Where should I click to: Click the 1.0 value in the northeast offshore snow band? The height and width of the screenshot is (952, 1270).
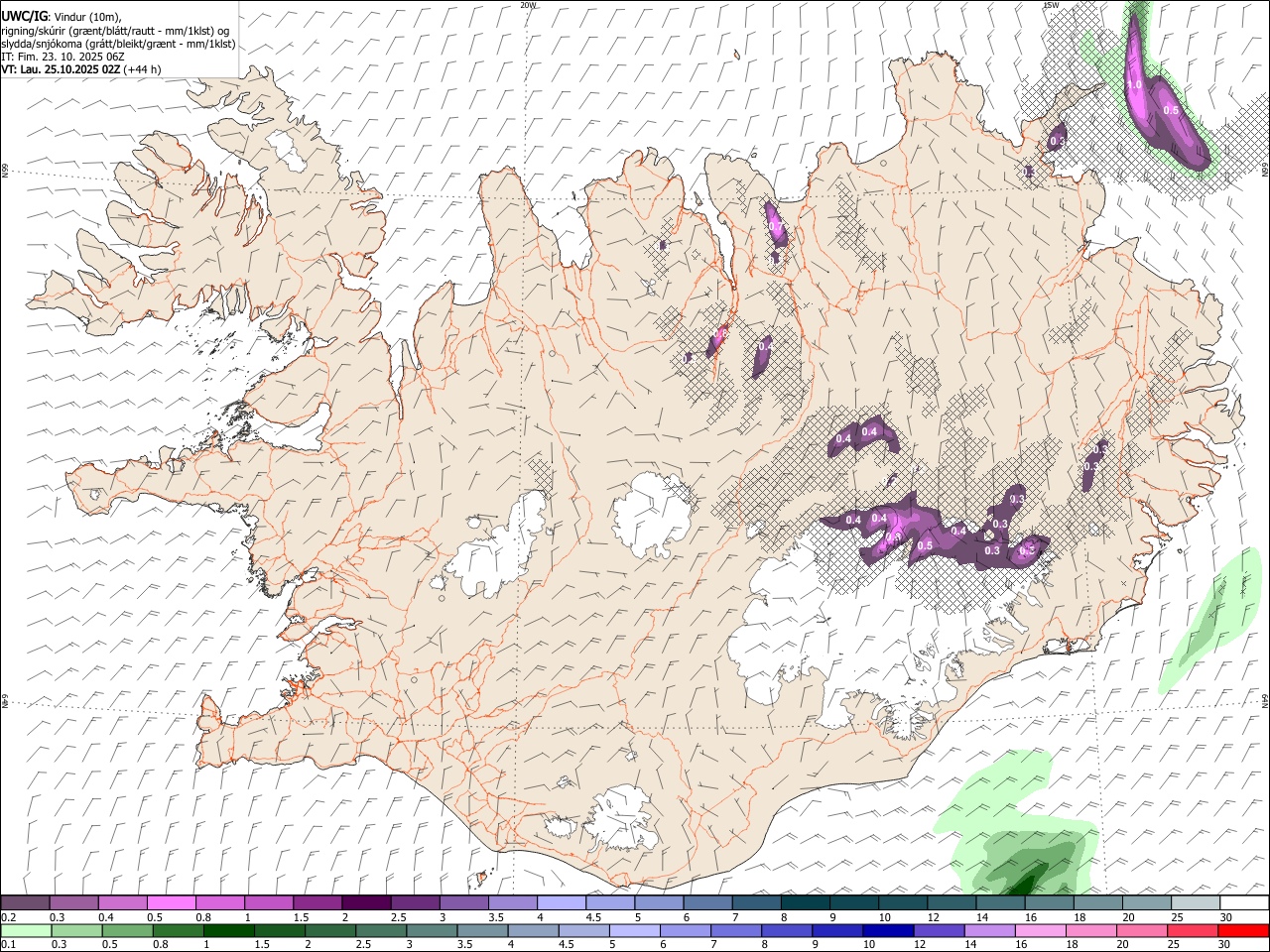pyautogui.click(x=1135, y=86)
